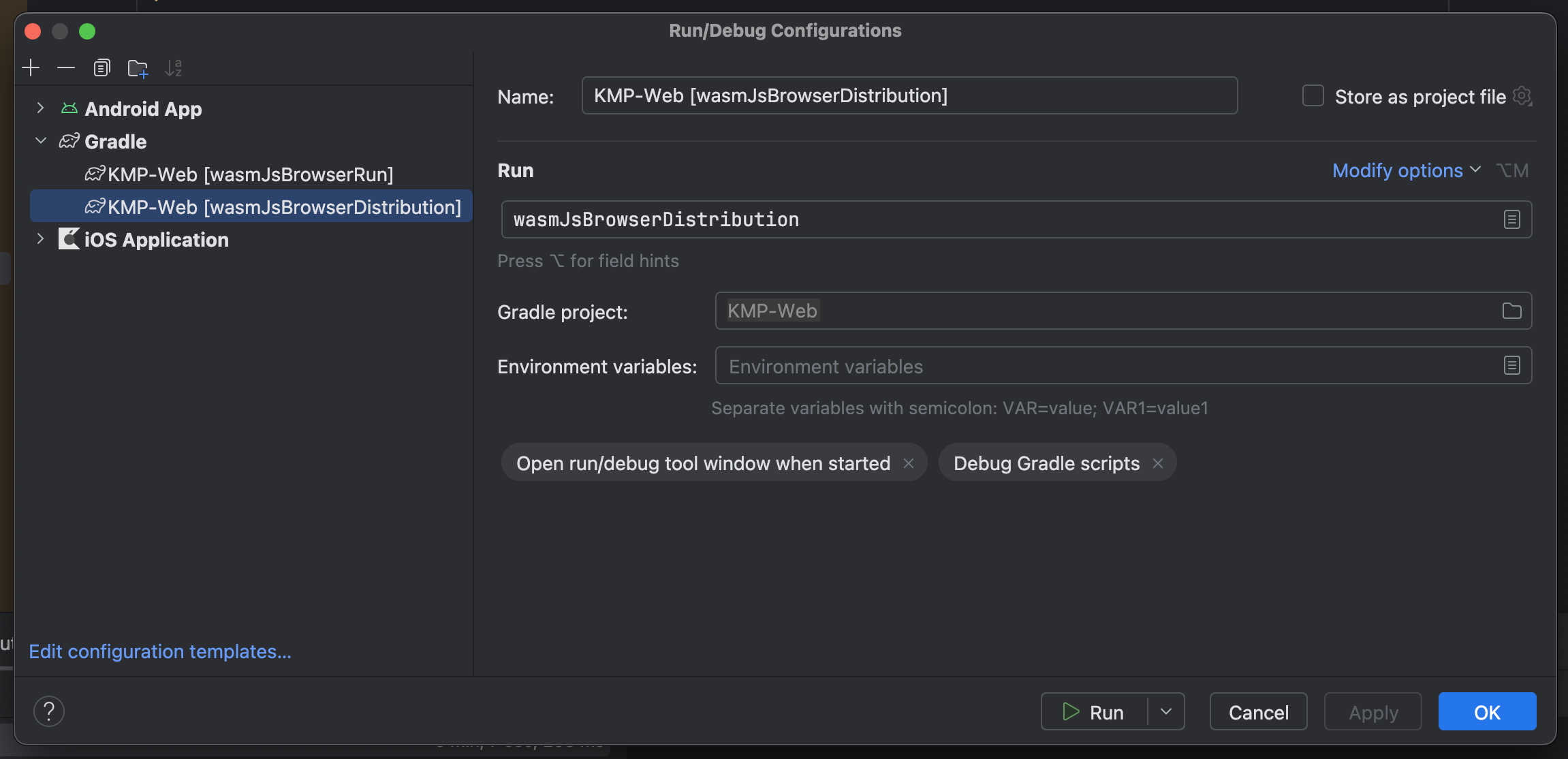Copy the selected configuration with the copy icon

click(x=101, y=67)
